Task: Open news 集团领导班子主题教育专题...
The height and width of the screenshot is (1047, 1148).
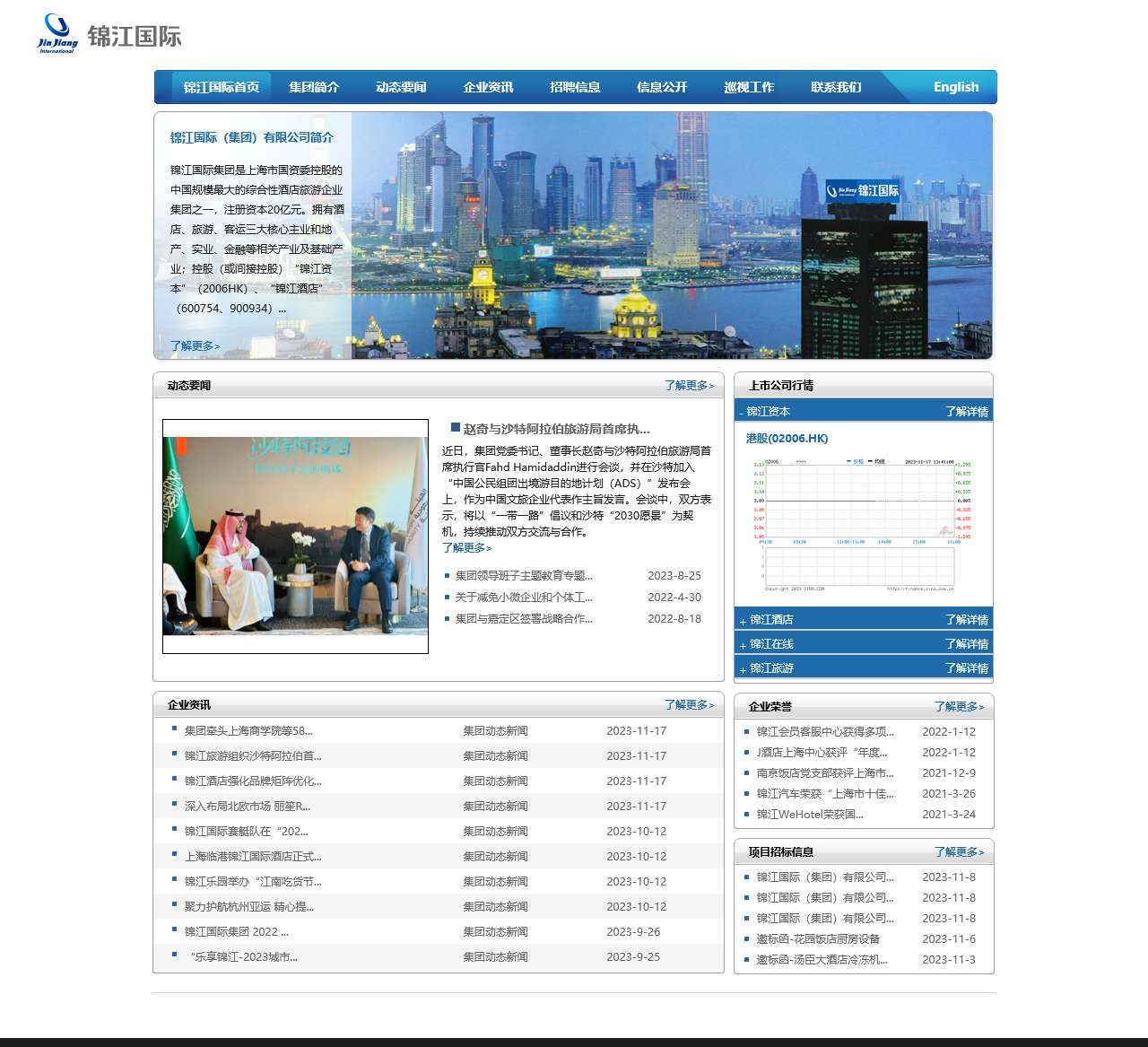Action: pyautogui.click(x=524, y=576)
